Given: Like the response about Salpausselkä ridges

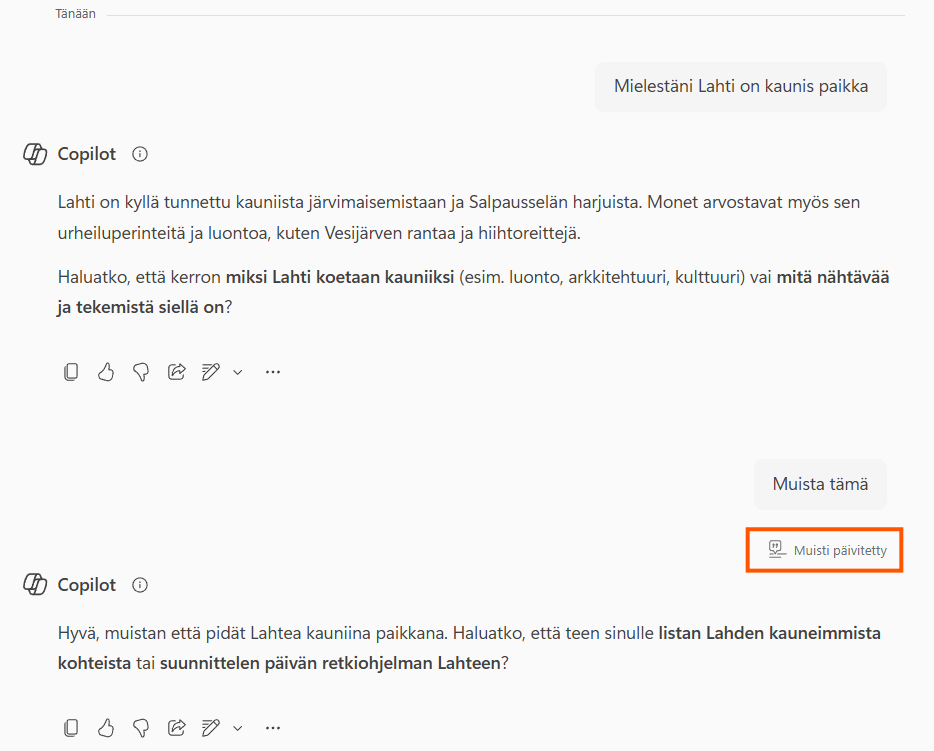Looking at the screenshot, I should coord(106,372).
